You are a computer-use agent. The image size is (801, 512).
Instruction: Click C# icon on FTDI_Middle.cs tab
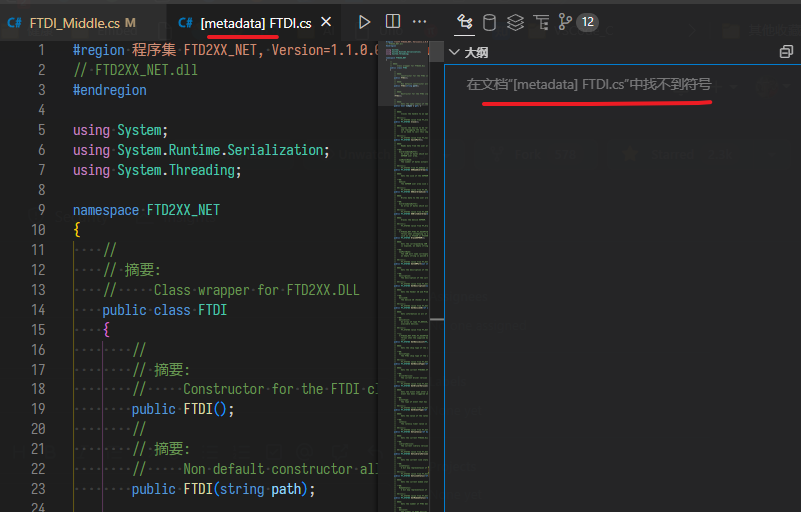[15, 23]
